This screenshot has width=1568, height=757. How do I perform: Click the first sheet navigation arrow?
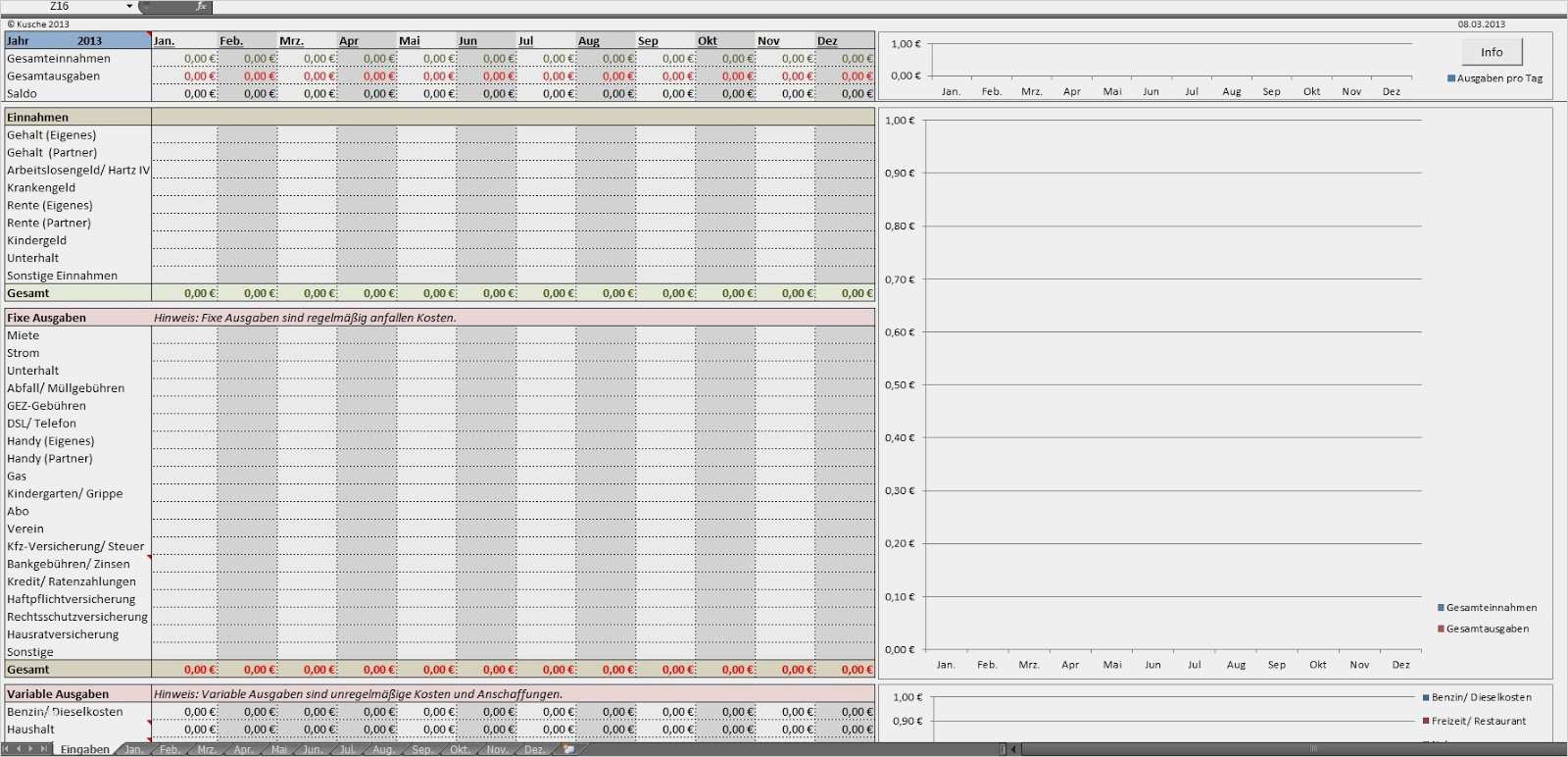pyautogui.click(x=7, y=749)
